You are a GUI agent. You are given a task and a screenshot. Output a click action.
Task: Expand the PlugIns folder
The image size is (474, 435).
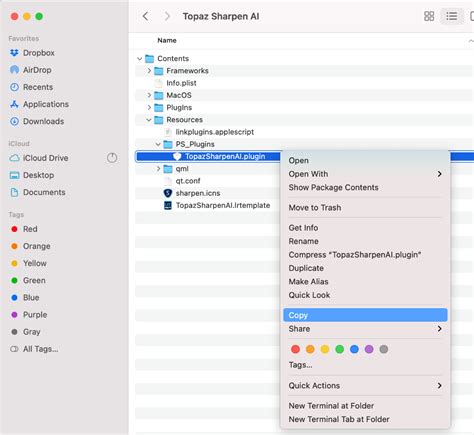pyautogui.click(x=149, y=108)
